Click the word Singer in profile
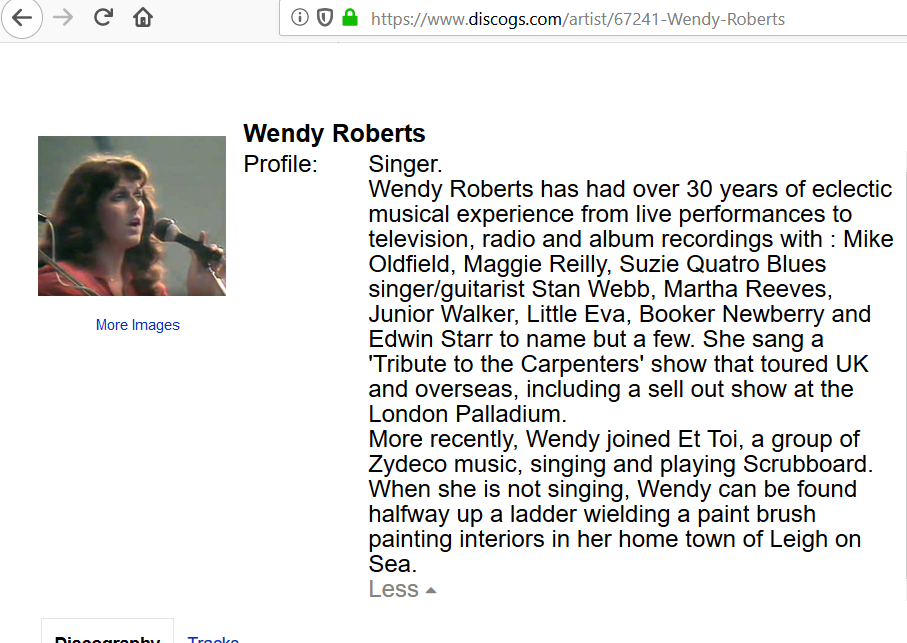This screenshot has width=907, height=643. (x=405, y=164)
